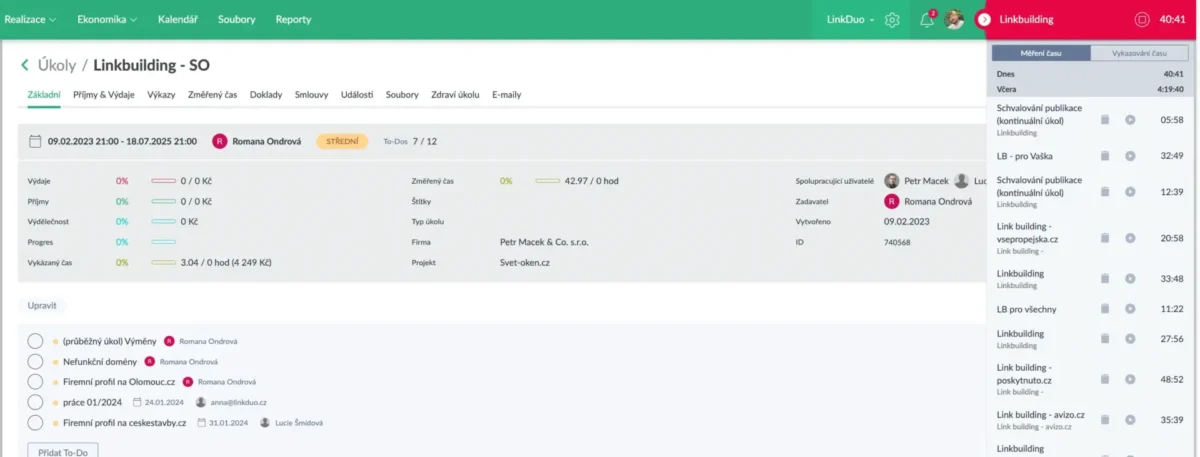Delete the LB pro všechny time entry
This screenshot has height=457, width=1200.
click(1105, 309)
